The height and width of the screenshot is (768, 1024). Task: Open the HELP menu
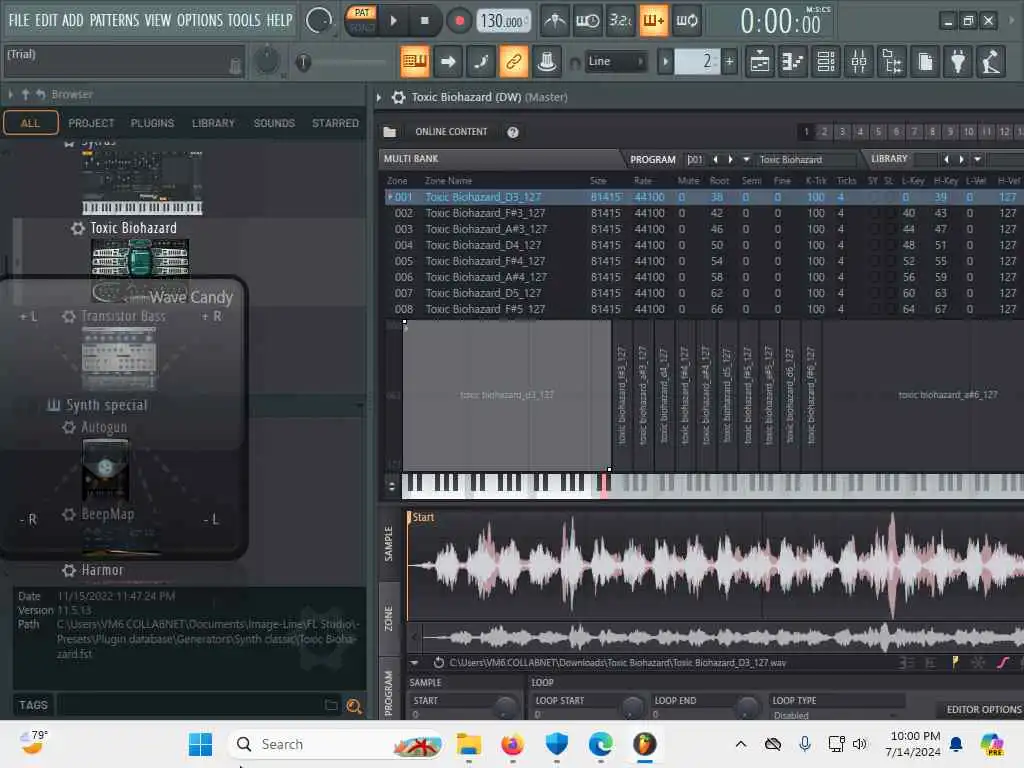(280, 20)
